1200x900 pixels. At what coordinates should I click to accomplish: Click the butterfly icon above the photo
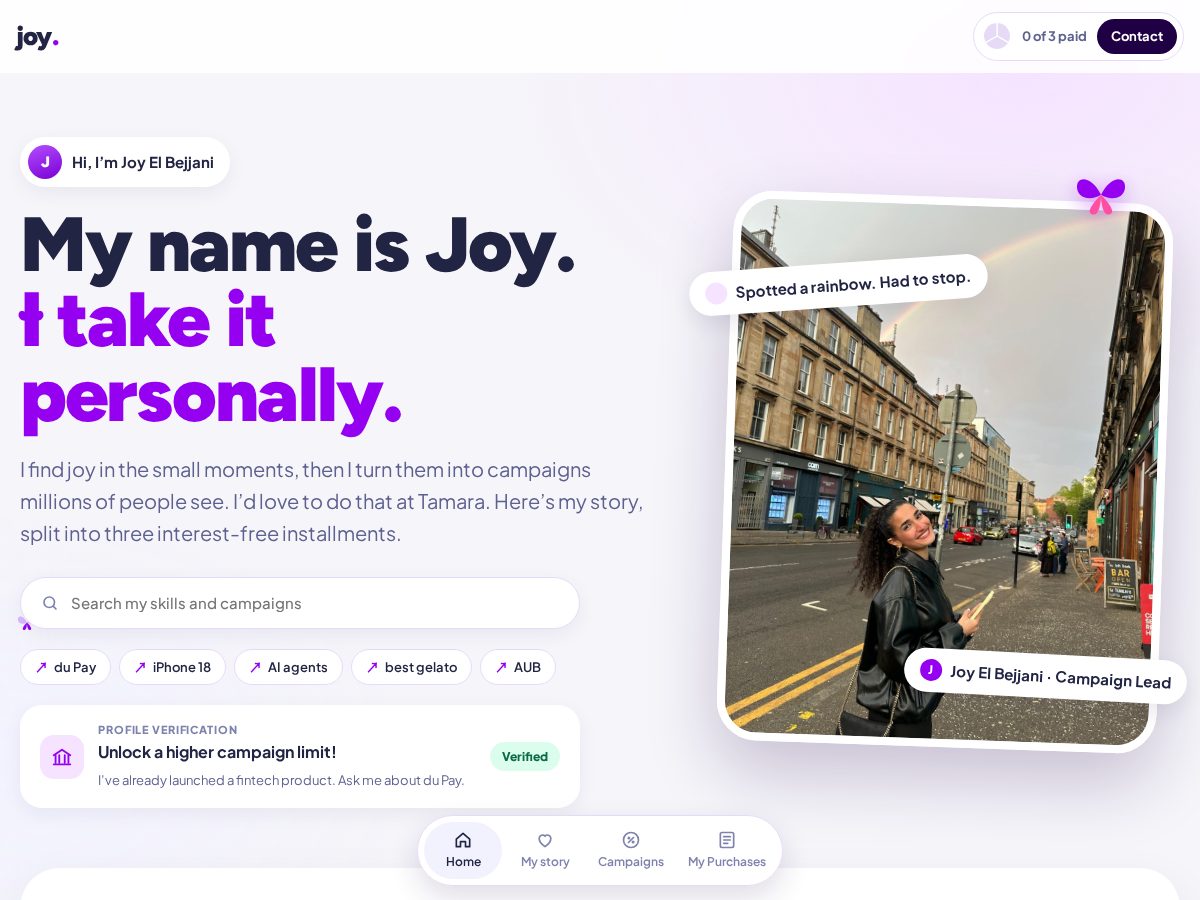[x=1100, y=195]
